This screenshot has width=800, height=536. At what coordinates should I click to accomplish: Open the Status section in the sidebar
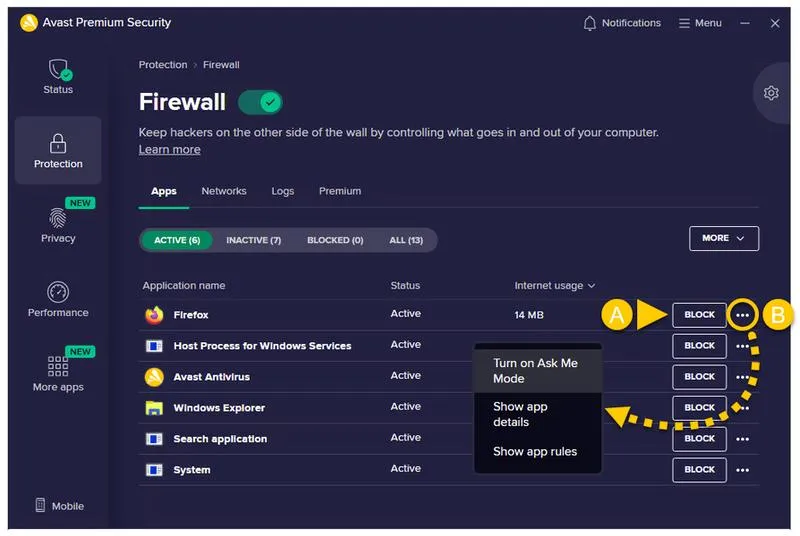click(58, 77)
